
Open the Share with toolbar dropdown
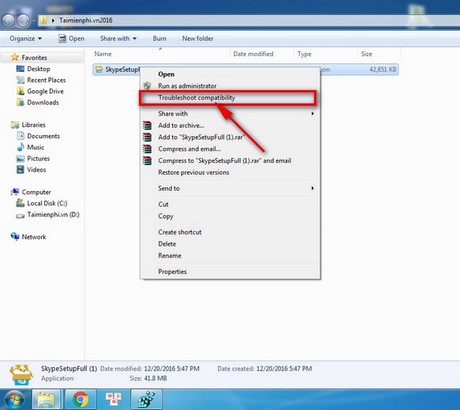click(x=118, y=38)
